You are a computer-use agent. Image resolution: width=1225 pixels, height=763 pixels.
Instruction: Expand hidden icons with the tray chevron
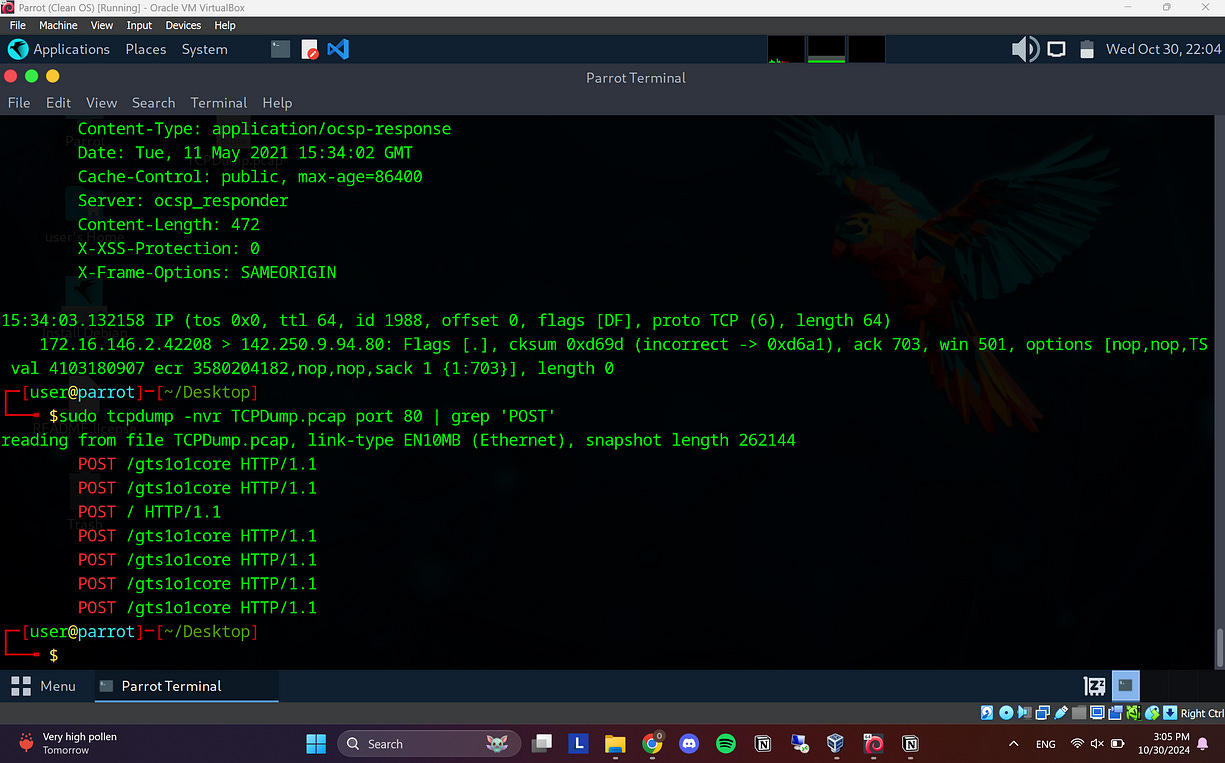(1016, 743)
